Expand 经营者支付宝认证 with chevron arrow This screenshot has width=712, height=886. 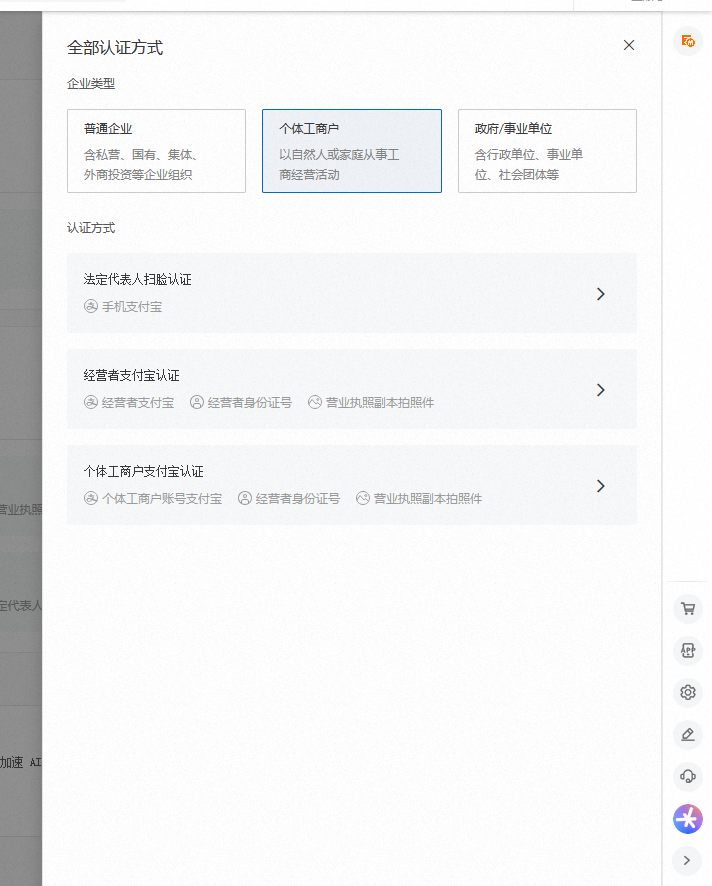(x=600, y=390)
